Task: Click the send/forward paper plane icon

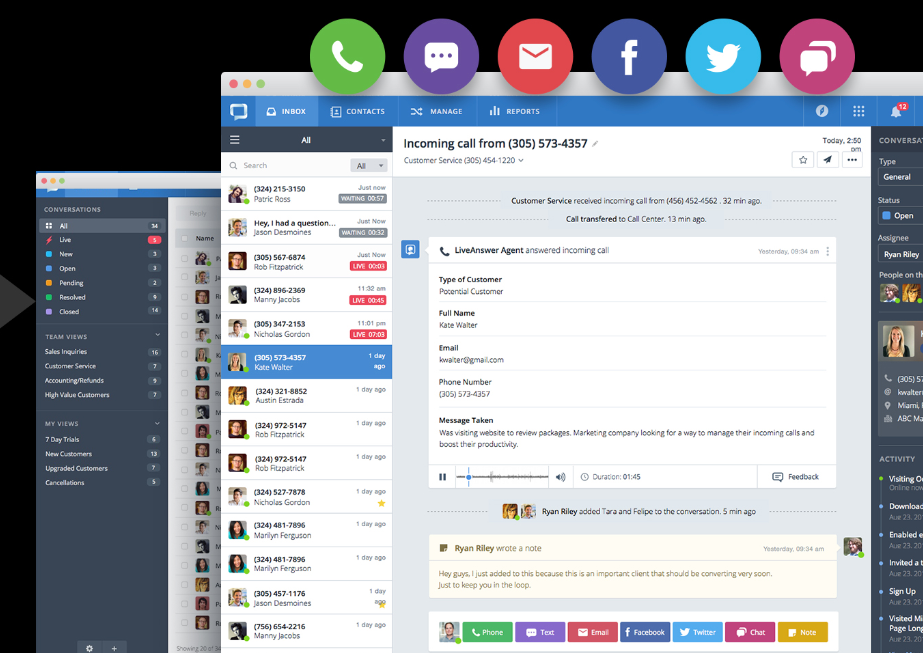Action: (827, 159)
